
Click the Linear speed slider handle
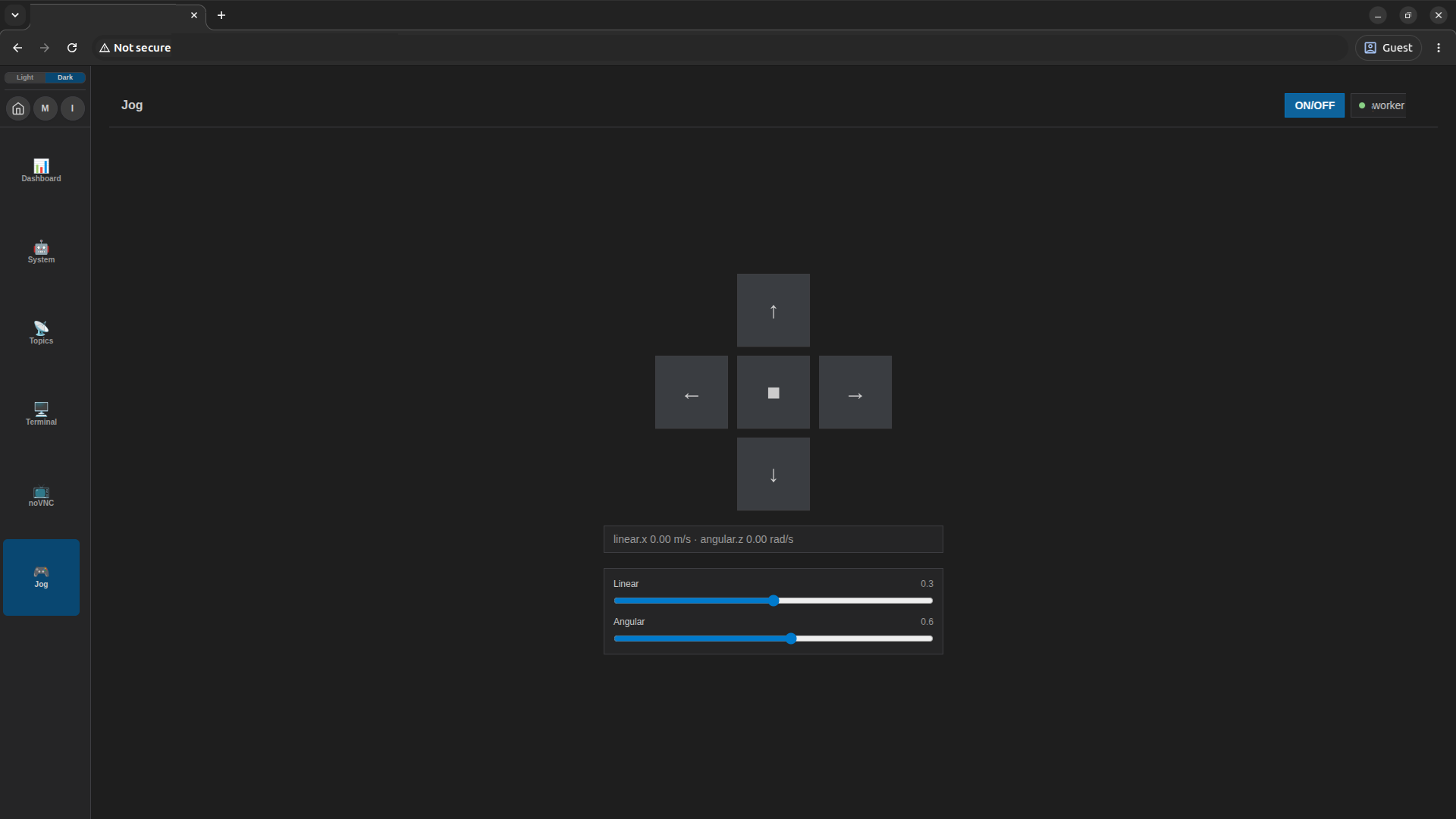pos(773,601)
